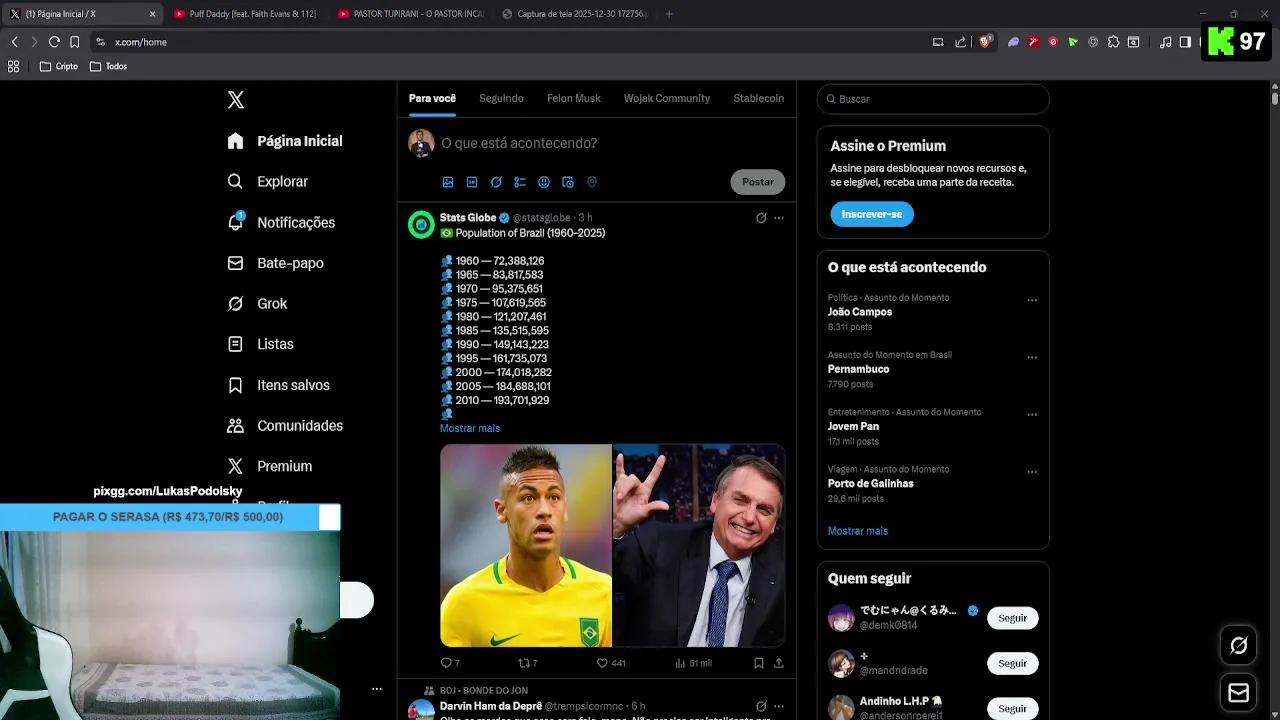Click the Grok icon on Stats Globe post
The height and width of the screenshot is (720, 1280).
tap(761, 218)
